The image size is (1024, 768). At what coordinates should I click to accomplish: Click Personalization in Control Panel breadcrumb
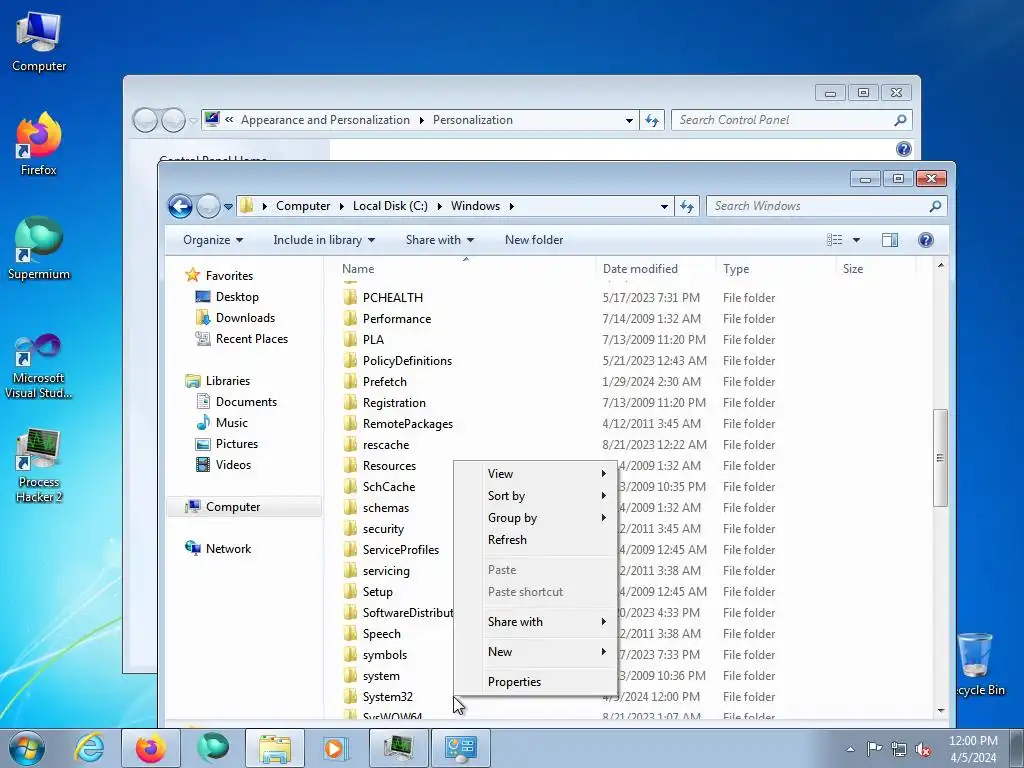pos(472,120)
